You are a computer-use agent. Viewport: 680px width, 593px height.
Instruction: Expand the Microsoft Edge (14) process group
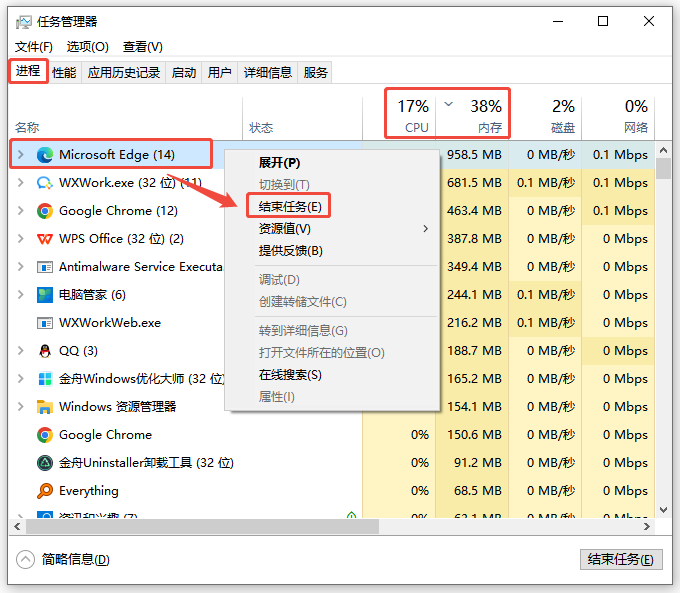click(20, 154)
